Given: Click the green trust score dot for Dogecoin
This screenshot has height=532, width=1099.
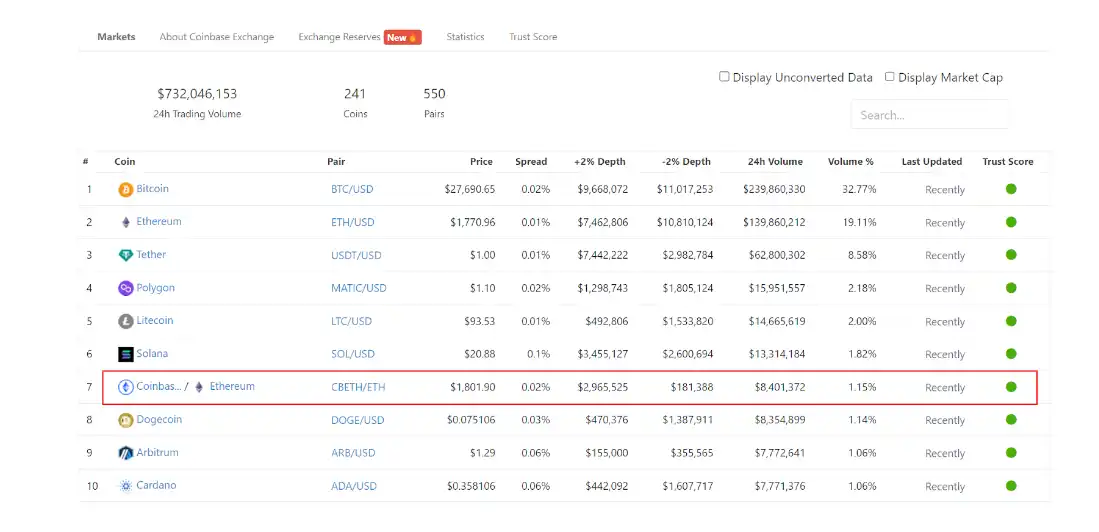Looking at the screenshot, I should pos(1011,419).
